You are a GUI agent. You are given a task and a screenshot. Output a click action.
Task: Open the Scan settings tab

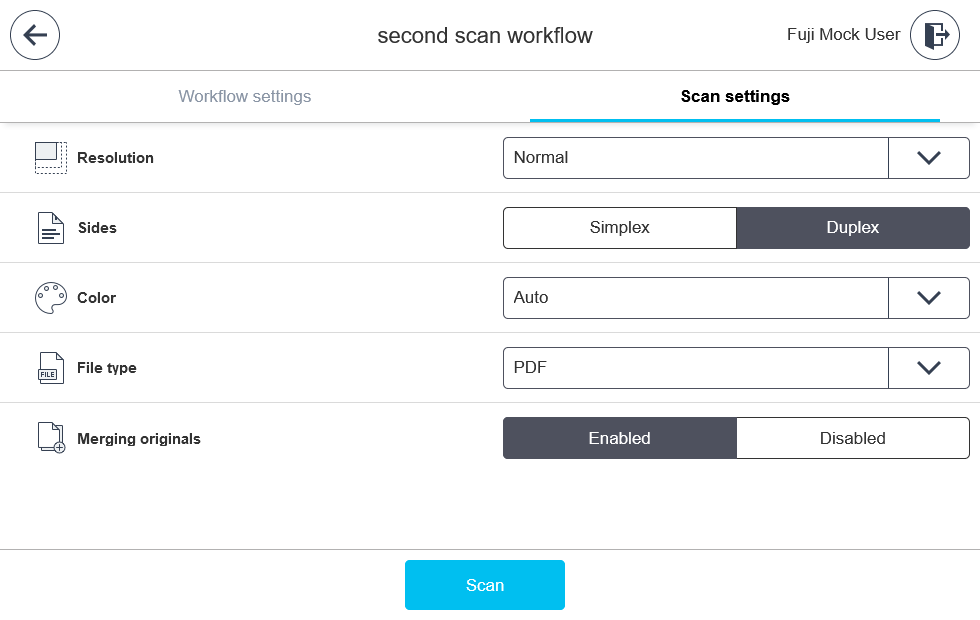click(x=733, y=96)
